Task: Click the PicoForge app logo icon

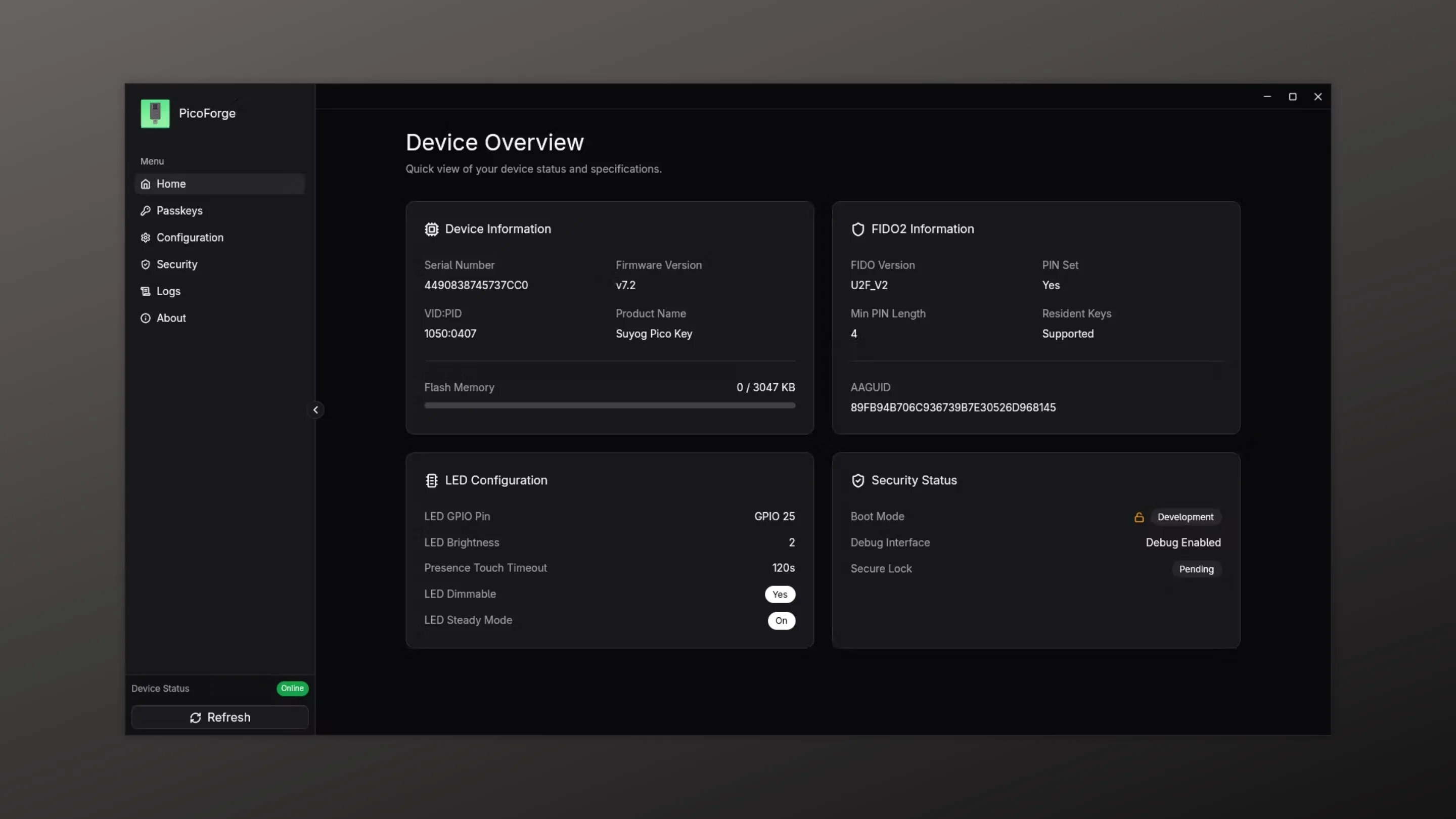Action: 154,113
